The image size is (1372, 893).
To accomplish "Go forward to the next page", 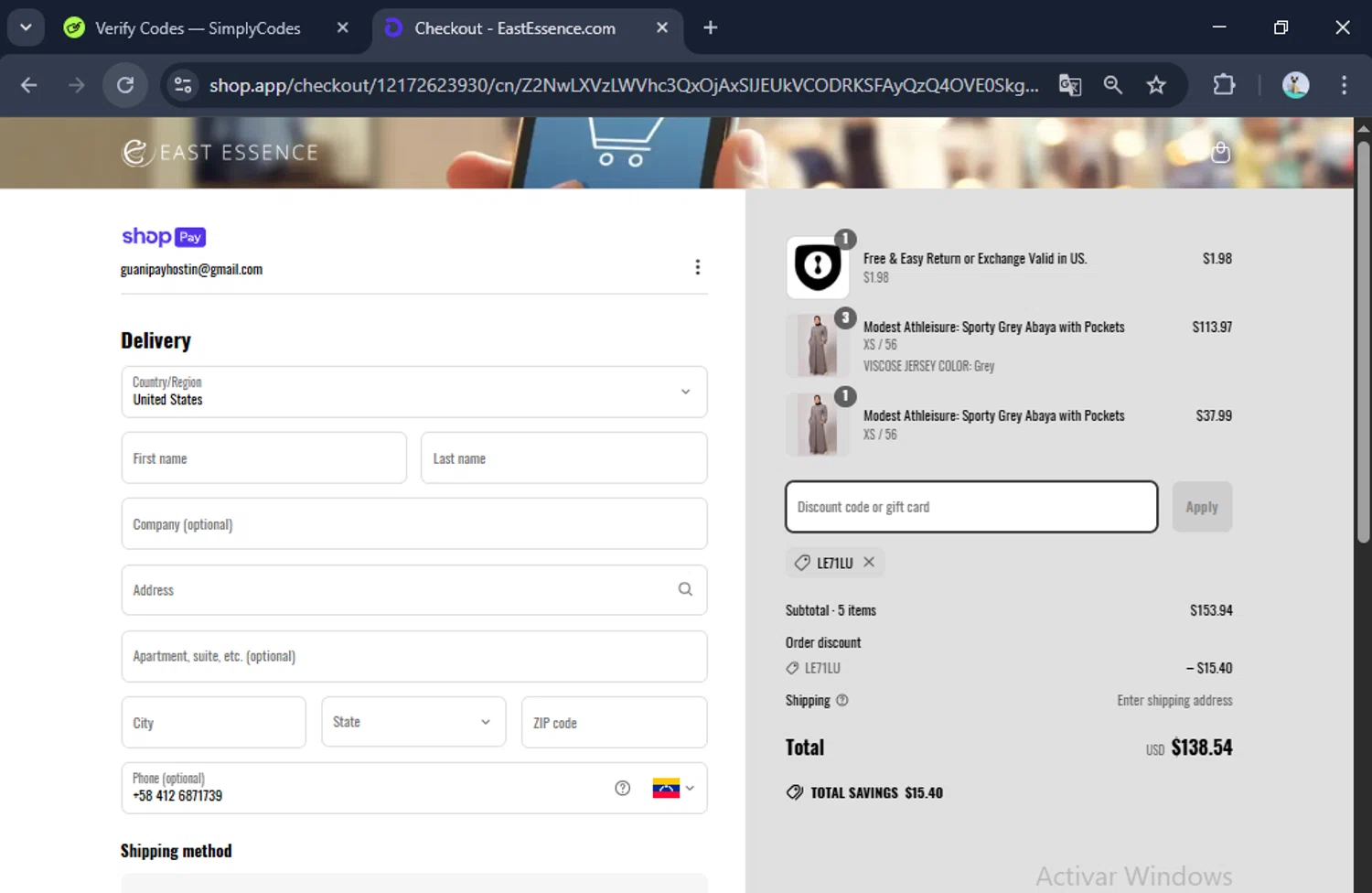I will pos(77,85).
